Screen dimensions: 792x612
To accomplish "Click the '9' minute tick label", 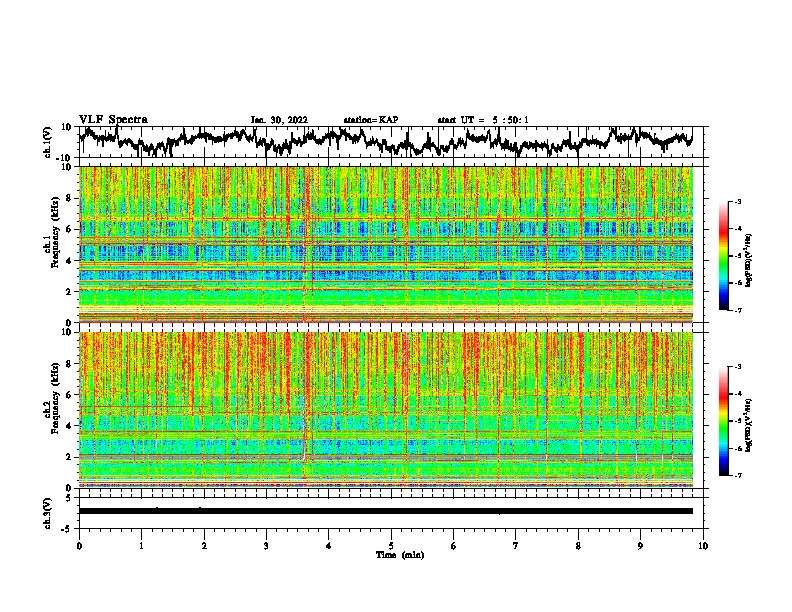I will (640, 546).
